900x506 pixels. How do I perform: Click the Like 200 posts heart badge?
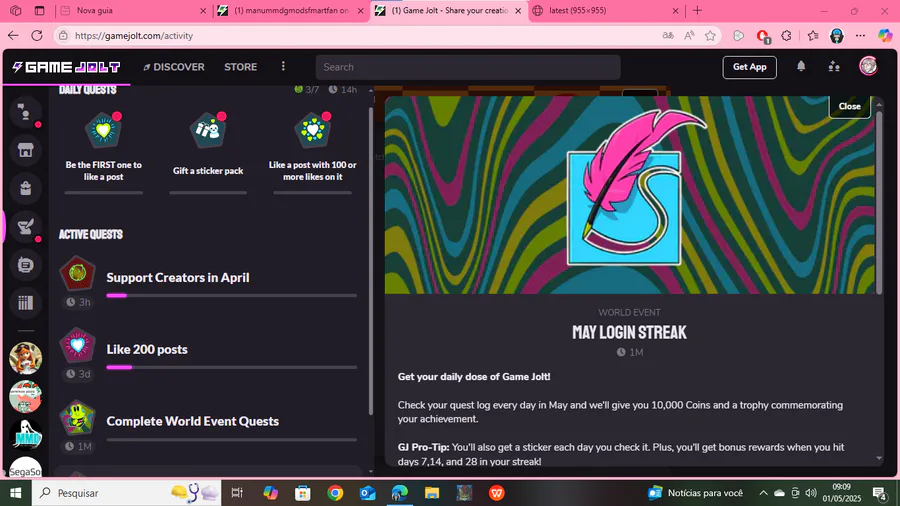[77, 345]
